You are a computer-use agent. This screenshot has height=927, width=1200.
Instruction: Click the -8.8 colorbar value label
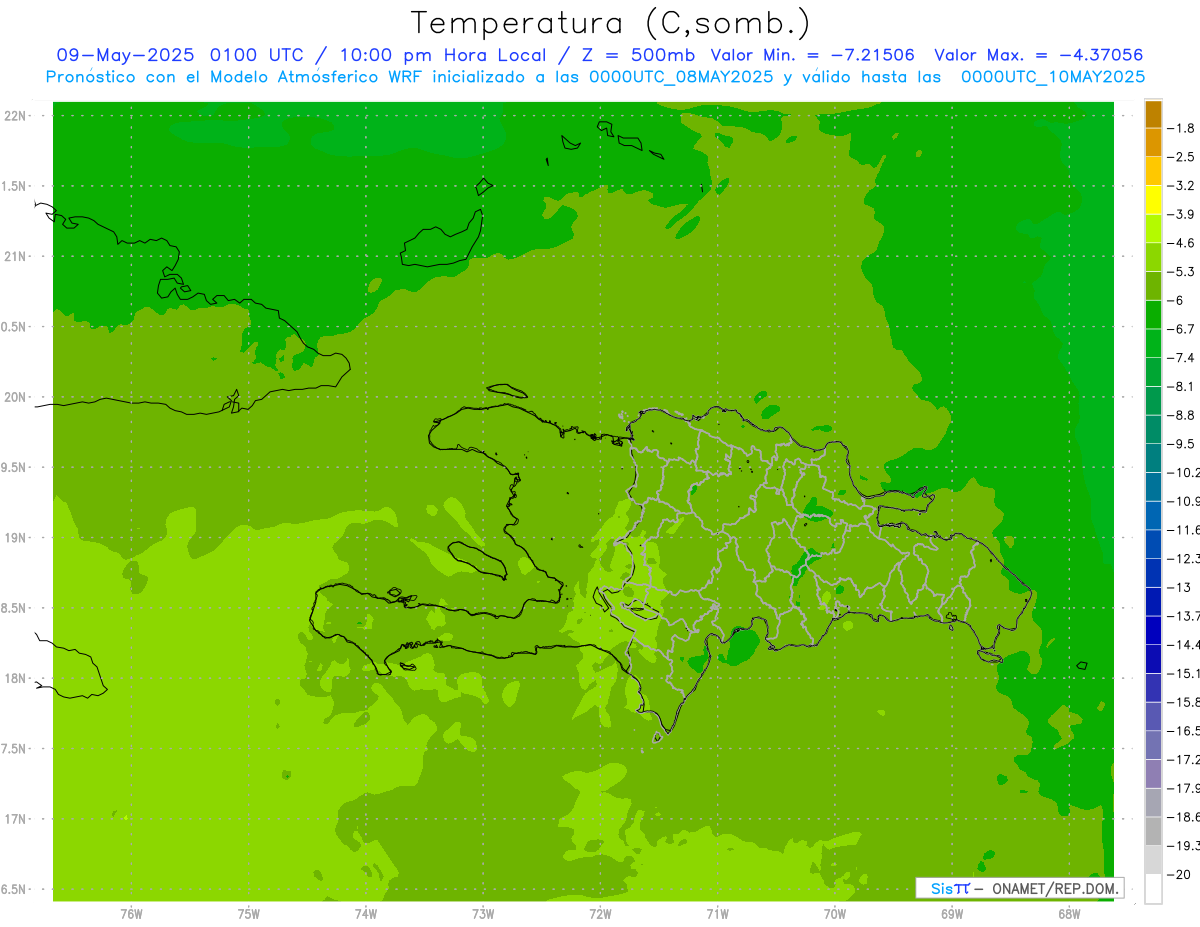(1181, 415)
